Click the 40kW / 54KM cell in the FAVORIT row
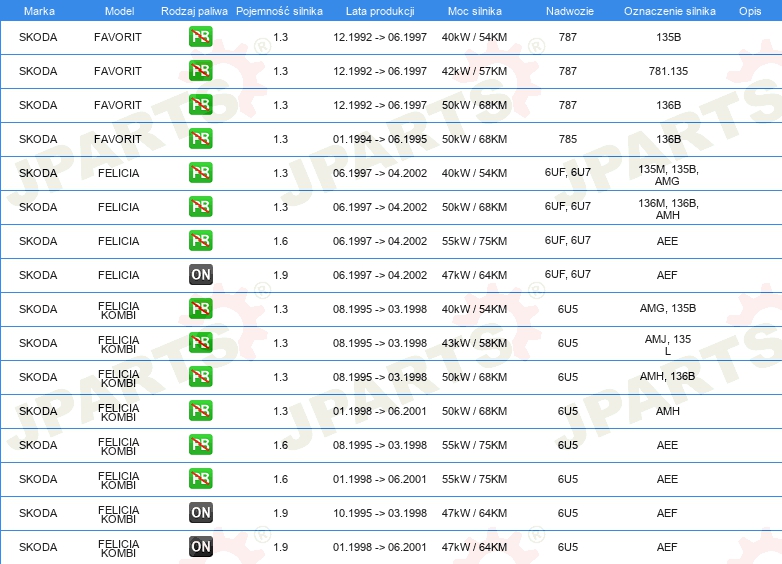The width and height of the screenshot is (782, 564). tap(474, 37)
